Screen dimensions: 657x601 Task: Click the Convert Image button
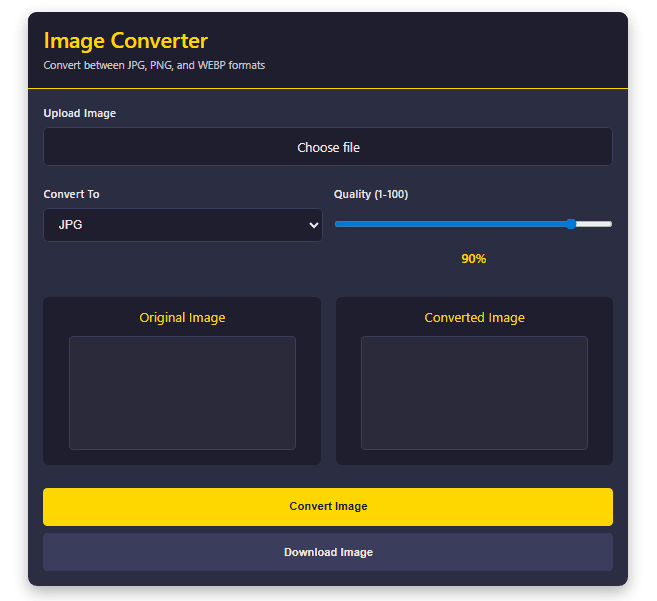[x=328, y=506]
